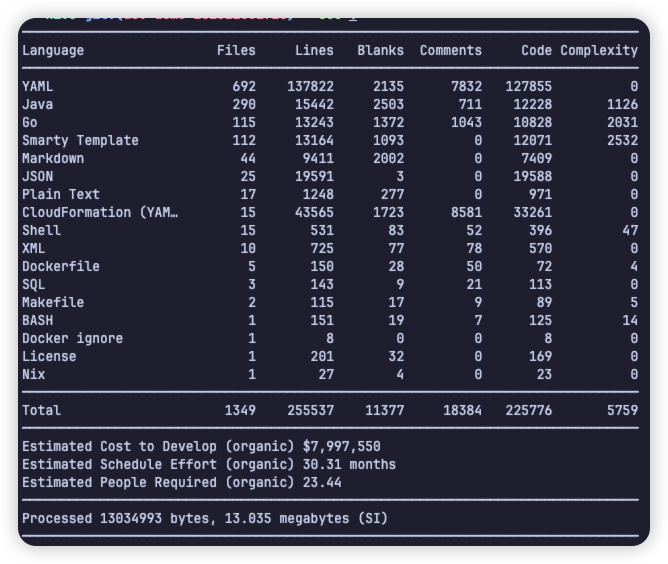Click the Blanks column header
This screenshot has width=668, height=564.
tap(380, 50)
